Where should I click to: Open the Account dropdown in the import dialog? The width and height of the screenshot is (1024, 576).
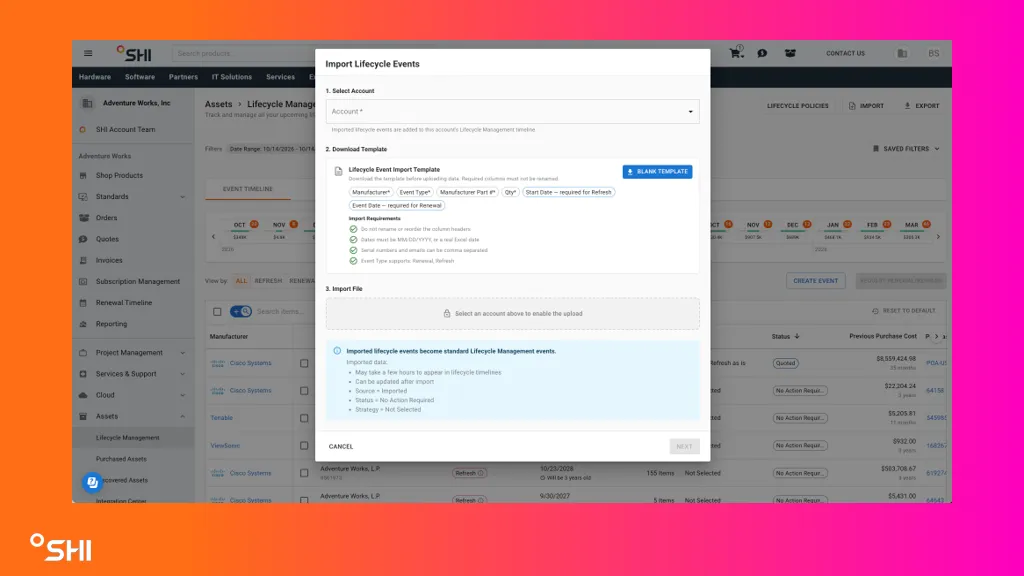[x=513, y=112]
